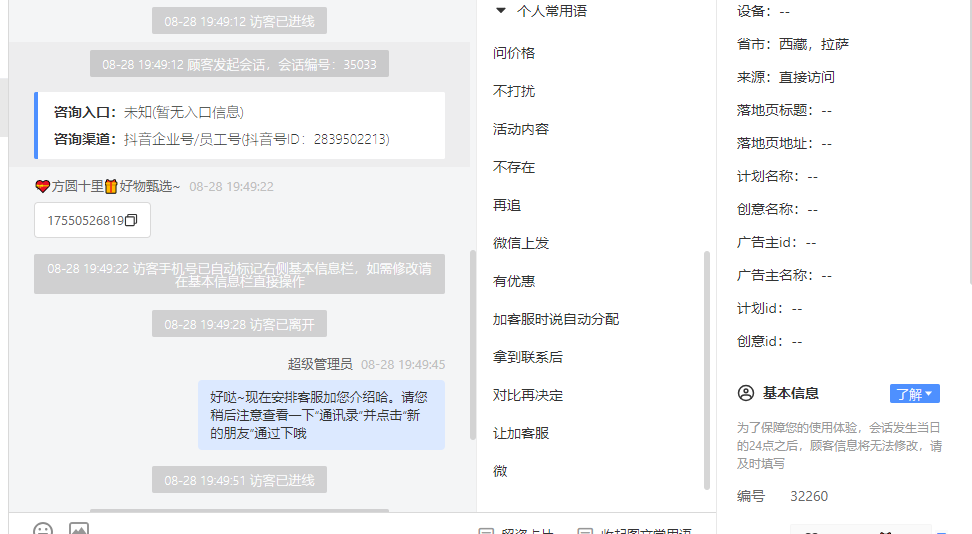Screen dimensions: 972x534
Task: Click the 咨询入口 未知 info line
Action: (x=149, y=112)
